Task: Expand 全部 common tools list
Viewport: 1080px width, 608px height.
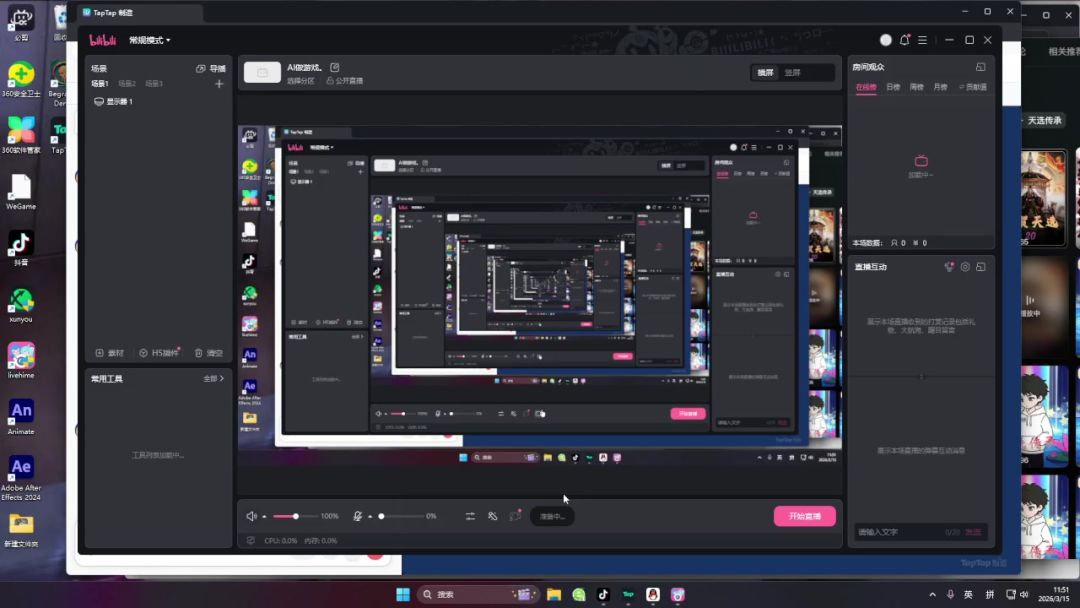Action: click(x=214, y=379)
